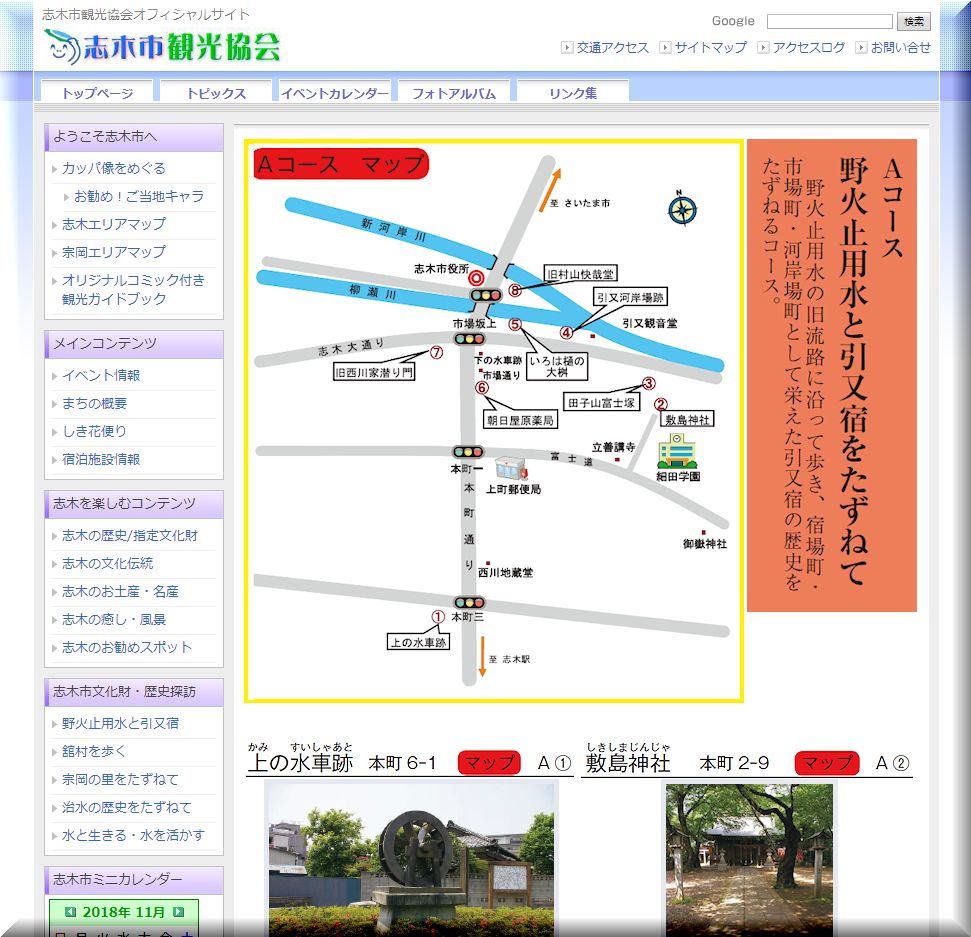Click the いろは樋の大桝 map label

click(557, 367)
